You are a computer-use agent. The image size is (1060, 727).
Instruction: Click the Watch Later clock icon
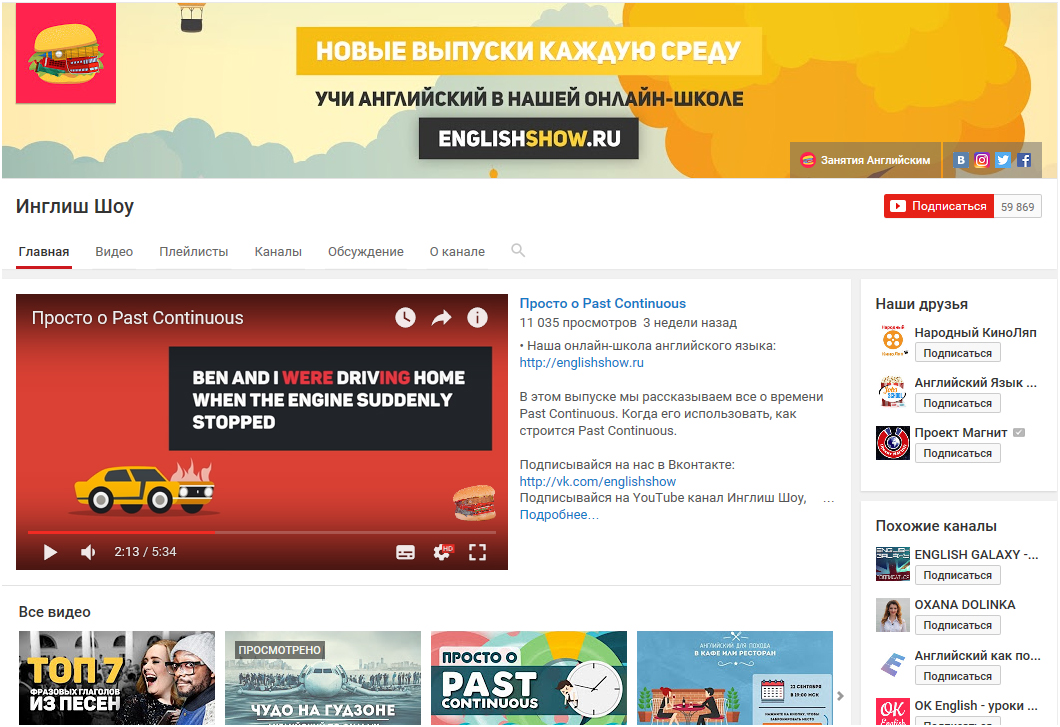(406, 318)
